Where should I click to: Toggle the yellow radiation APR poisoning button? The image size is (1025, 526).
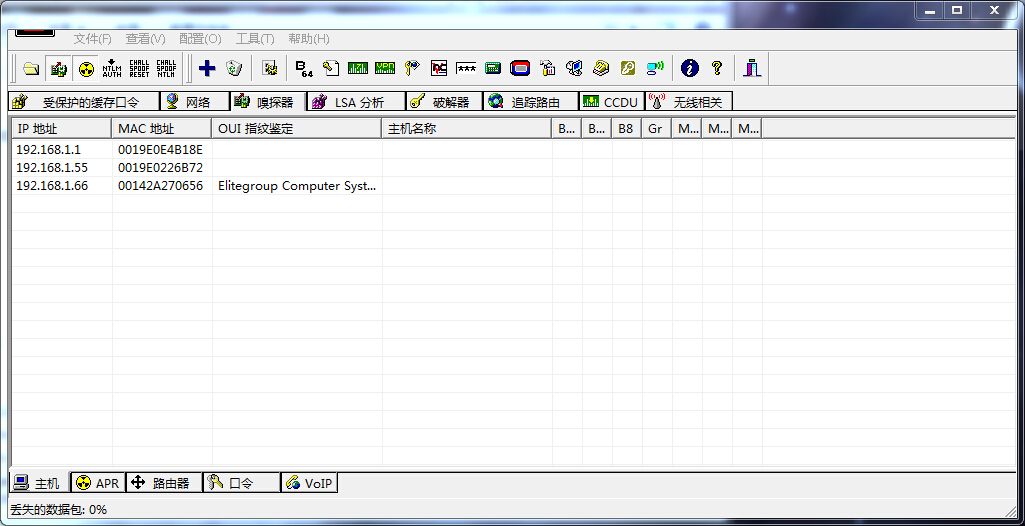tap(86, 68)
